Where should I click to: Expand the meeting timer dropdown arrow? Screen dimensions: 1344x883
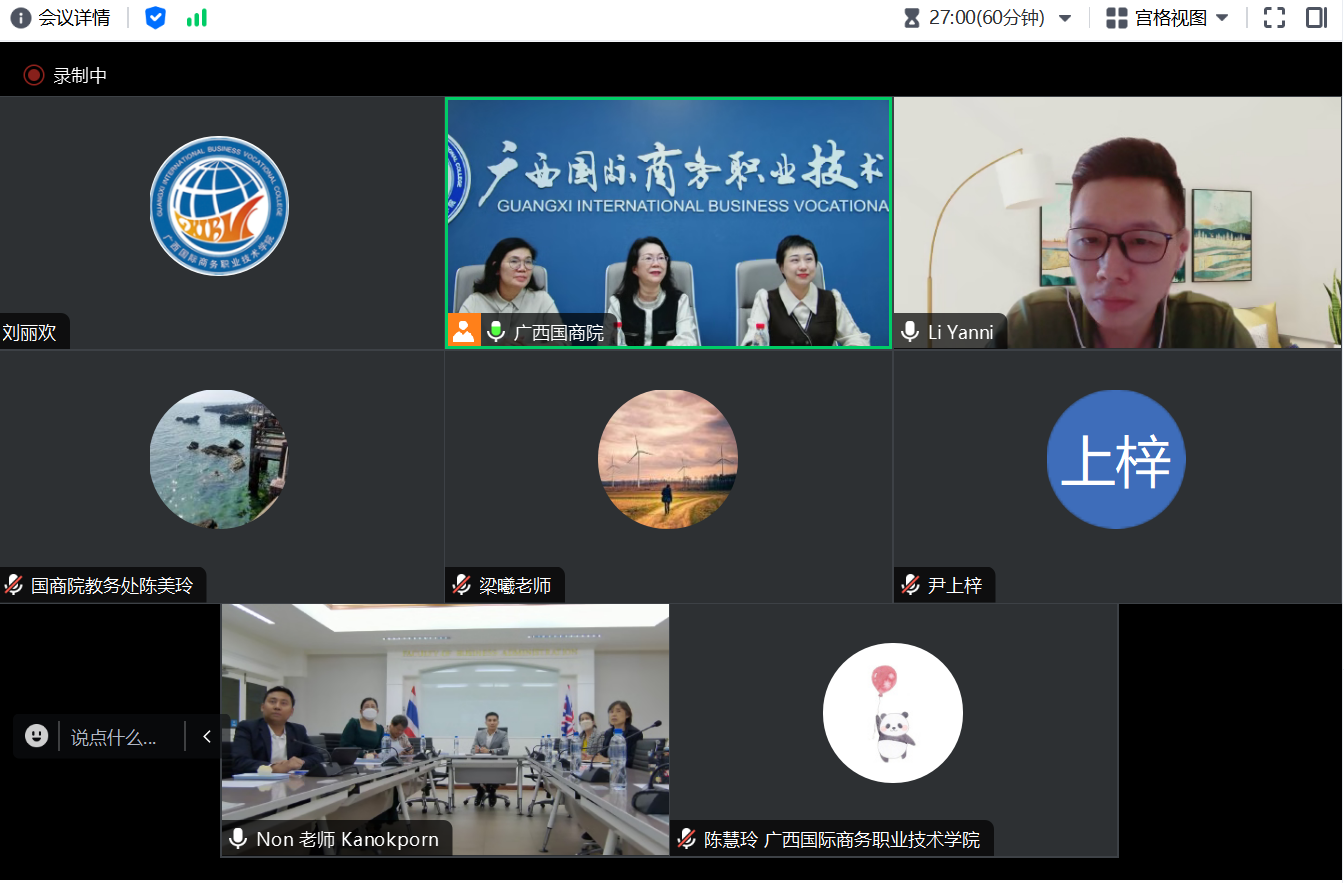tap(1065, 19)
